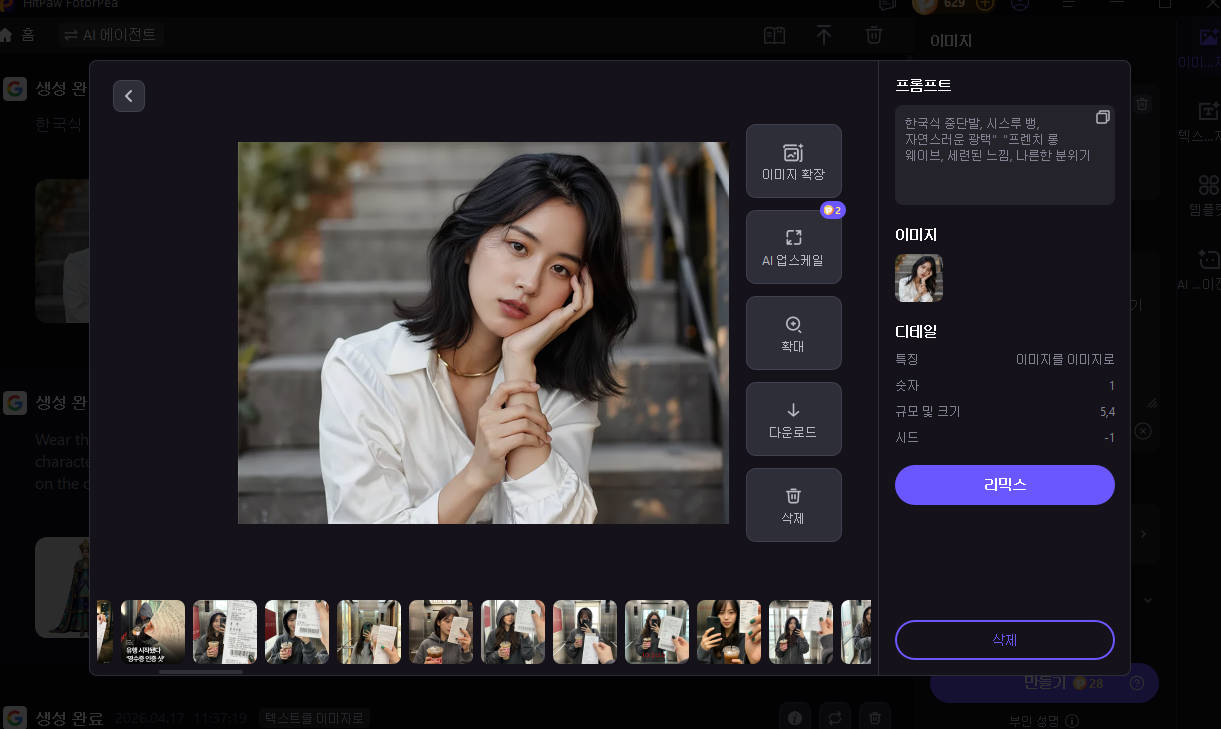Screen dimensions: 1221x729
Task: Select the source image thumbnail under 이미지
Action: (918, 277)
